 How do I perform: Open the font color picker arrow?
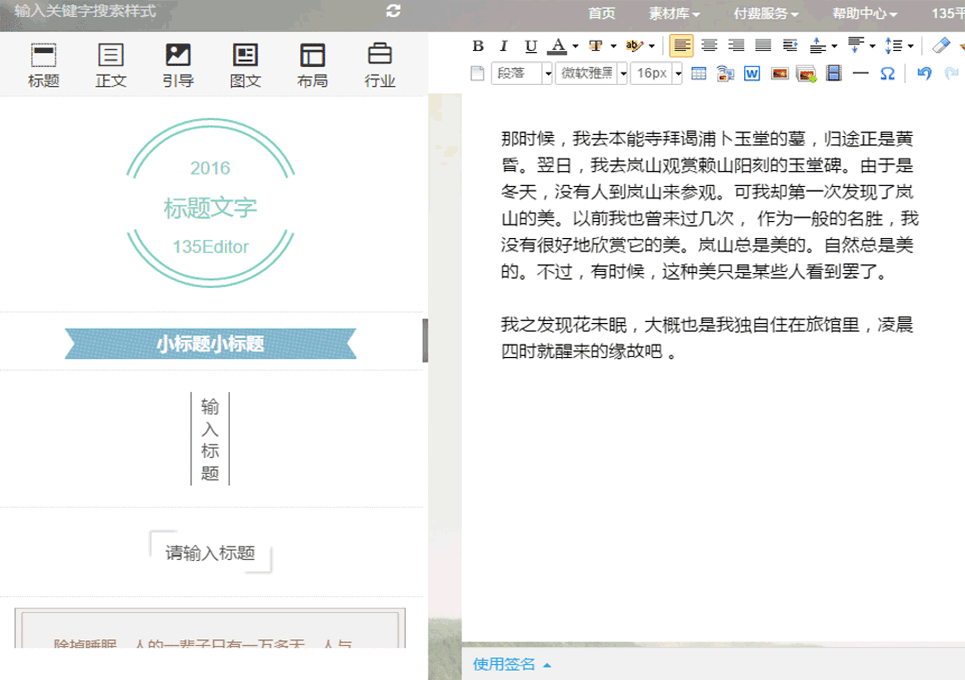575,46
